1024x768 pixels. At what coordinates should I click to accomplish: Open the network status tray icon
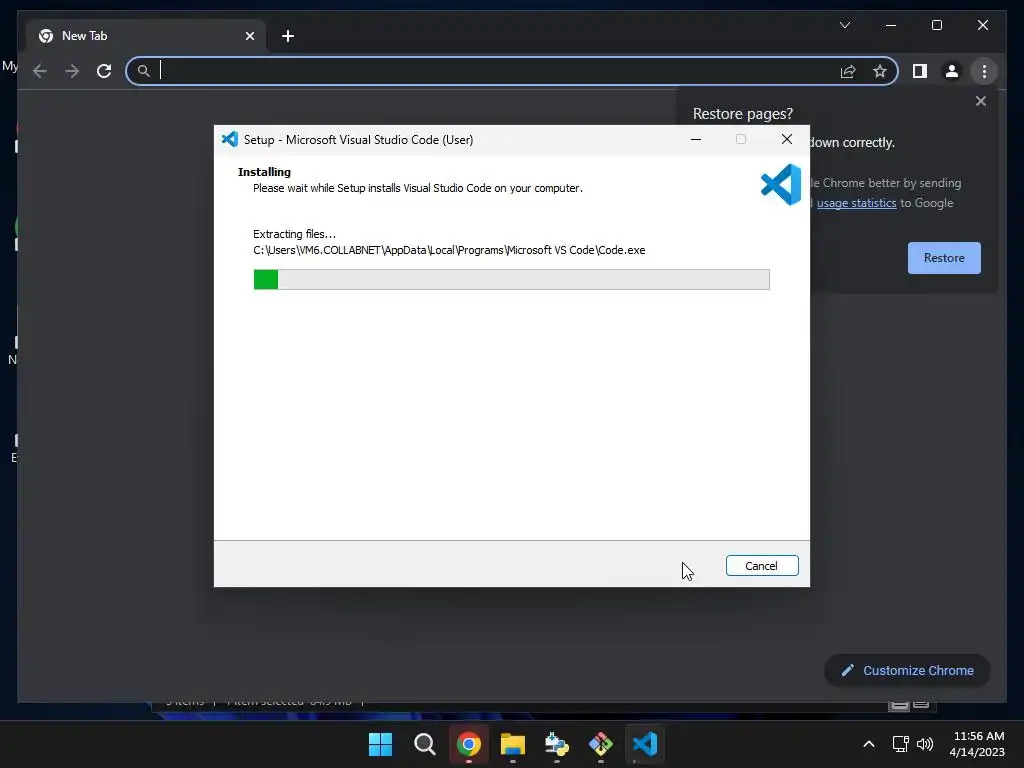(x=901, y=744)
